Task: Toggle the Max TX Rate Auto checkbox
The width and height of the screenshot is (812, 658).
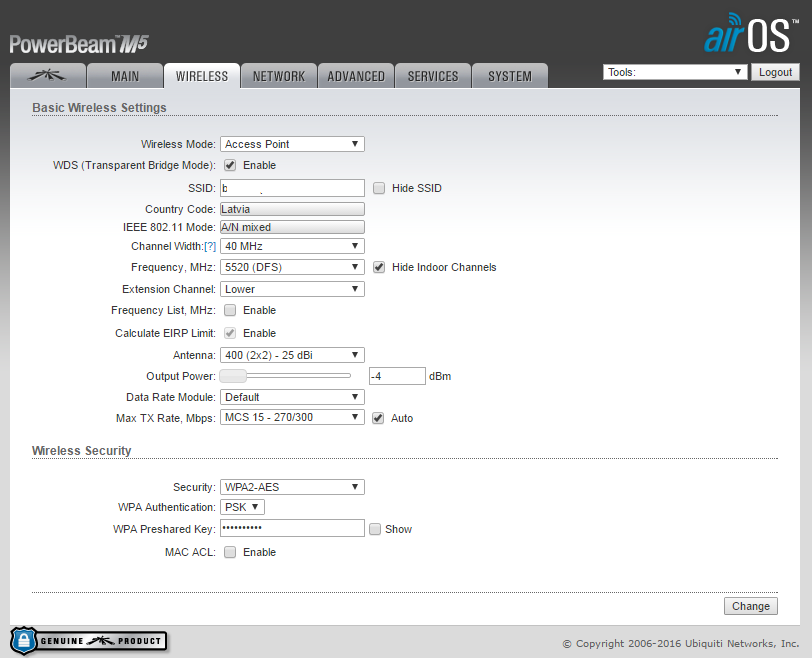Action: click(x=378, y=418)
